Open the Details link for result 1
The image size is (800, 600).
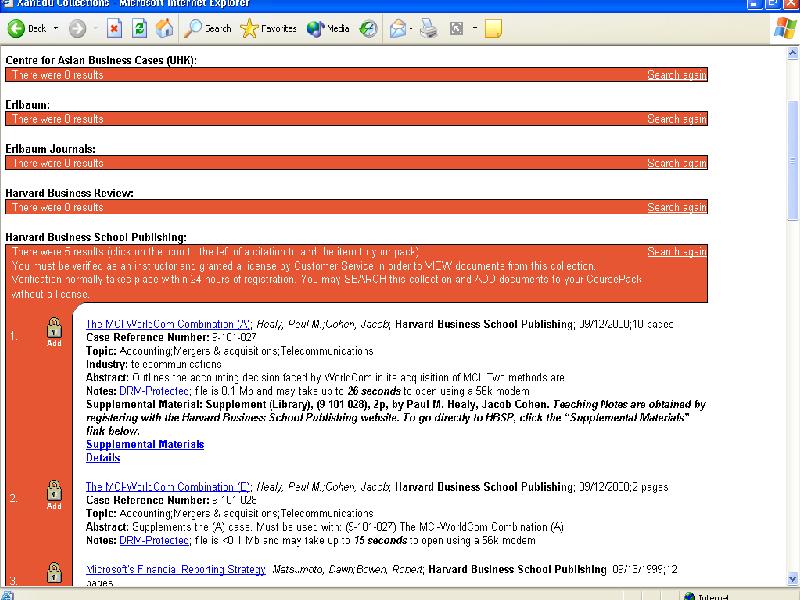point(103,458)
